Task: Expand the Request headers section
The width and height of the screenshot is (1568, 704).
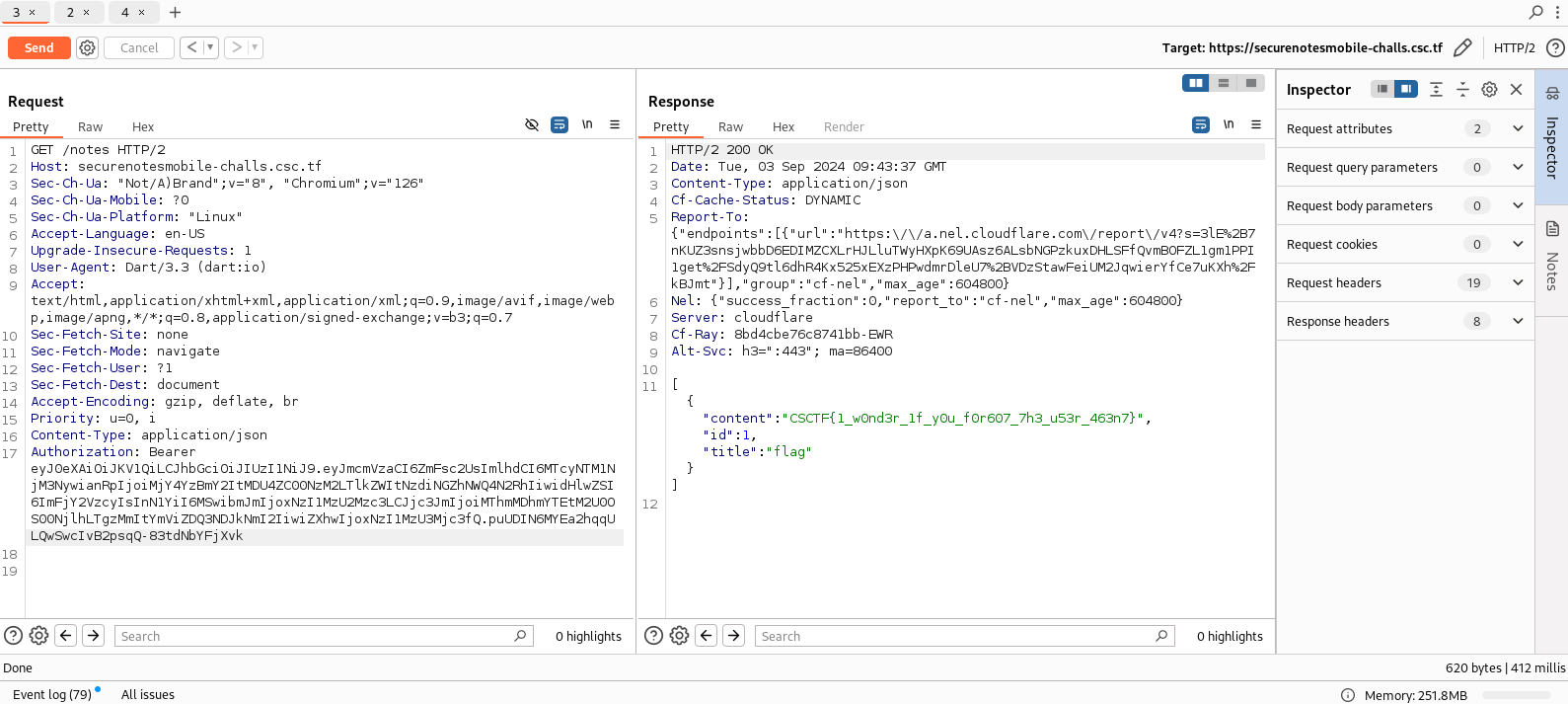Action: [1518, 282]
